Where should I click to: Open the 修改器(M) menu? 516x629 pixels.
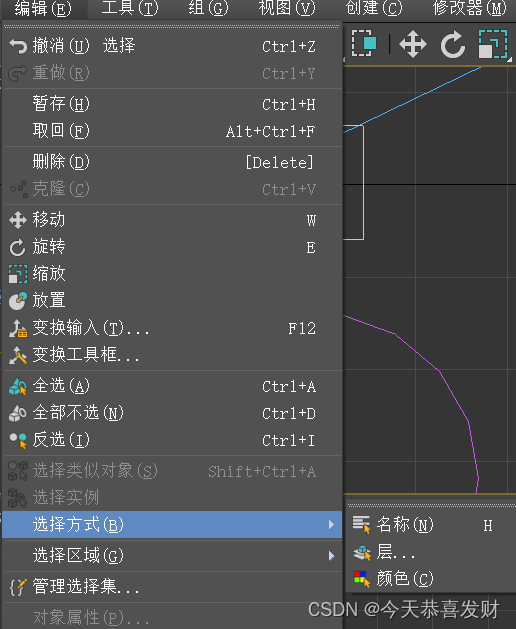point(469,9)
